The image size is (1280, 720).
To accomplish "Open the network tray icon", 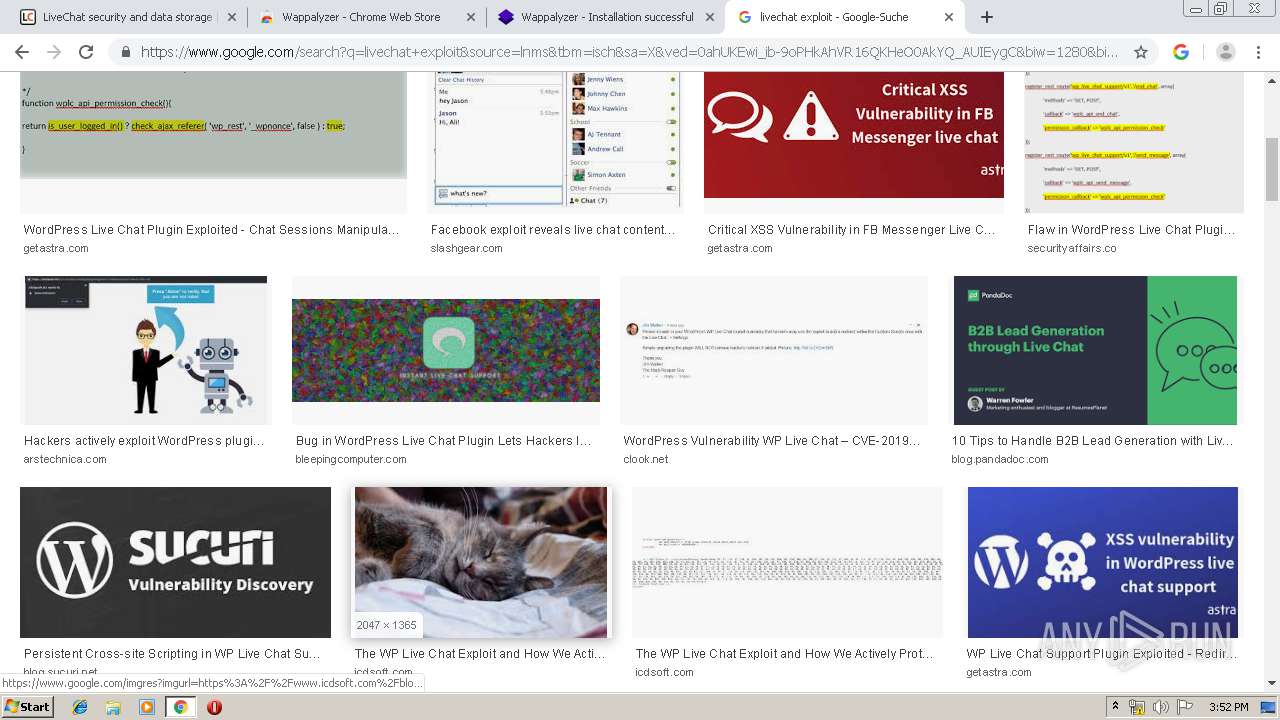I will [1138, 706].
